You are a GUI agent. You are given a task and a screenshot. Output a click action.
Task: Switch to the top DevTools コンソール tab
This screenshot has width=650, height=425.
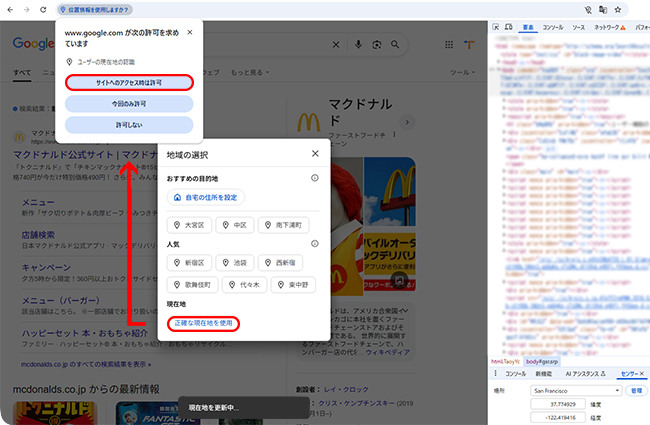(553, 27)
